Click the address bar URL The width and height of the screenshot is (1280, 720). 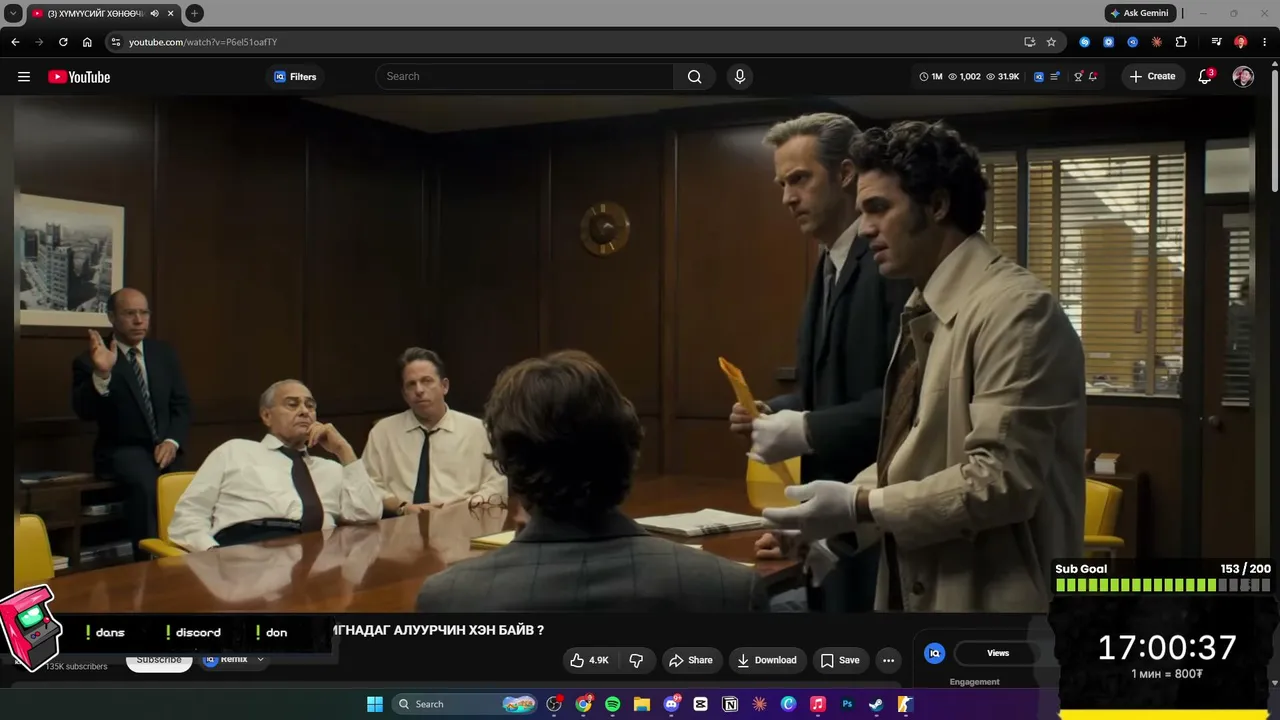pyautogui.click(x=203, y=42)
